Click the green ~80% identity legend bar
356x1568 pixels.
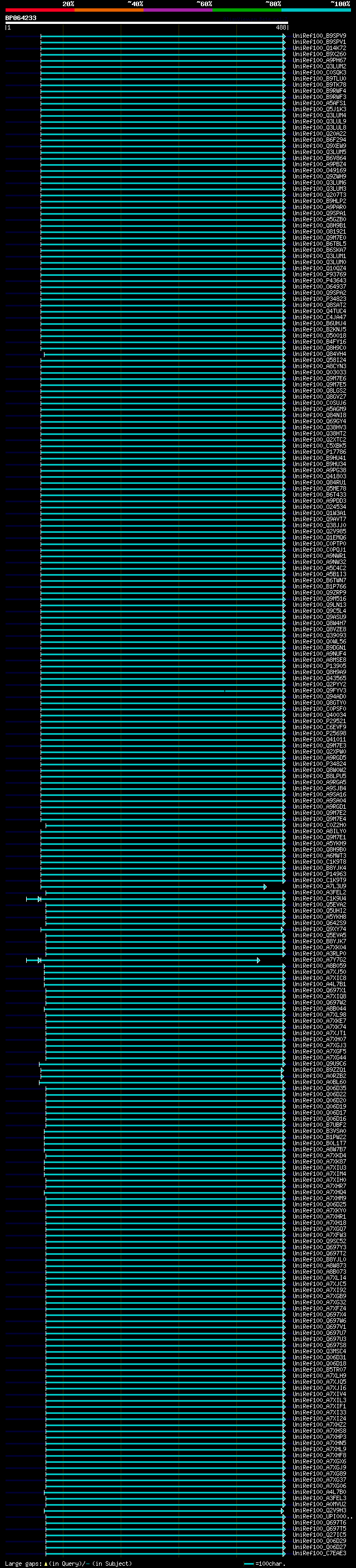(247, 10)
